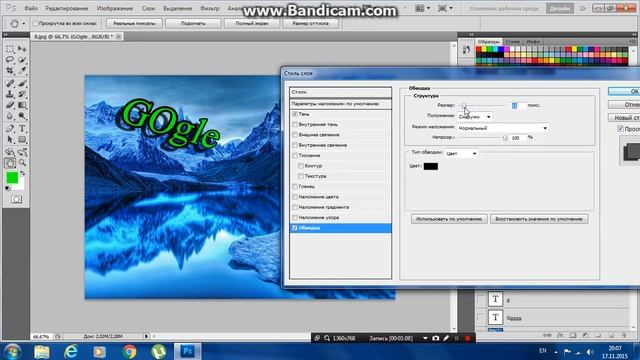
Task: Select the Gradient tool
Action: click(22, 105)
